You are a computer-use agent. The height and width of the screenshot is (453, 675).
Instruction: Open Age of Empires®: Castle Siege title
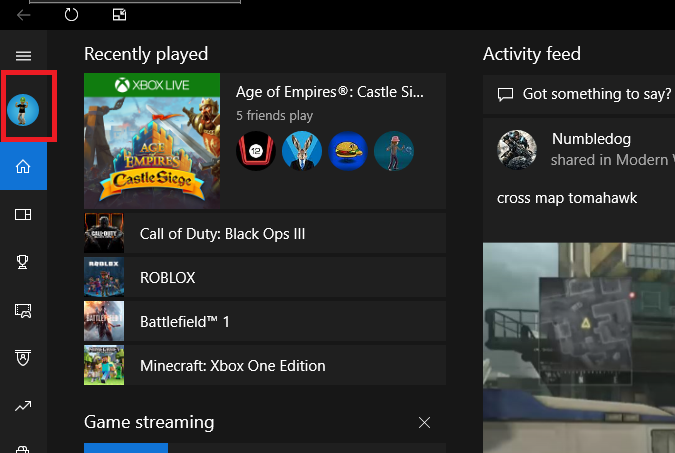330,92
